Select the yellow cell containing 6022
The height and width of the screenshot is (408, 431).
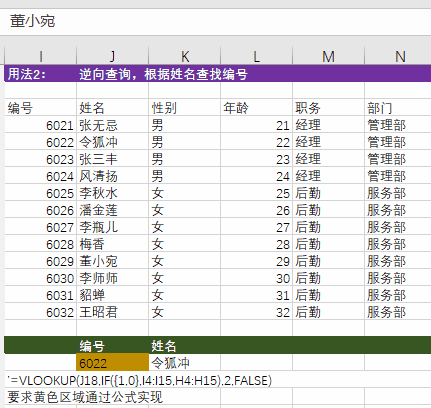[113, 362]
